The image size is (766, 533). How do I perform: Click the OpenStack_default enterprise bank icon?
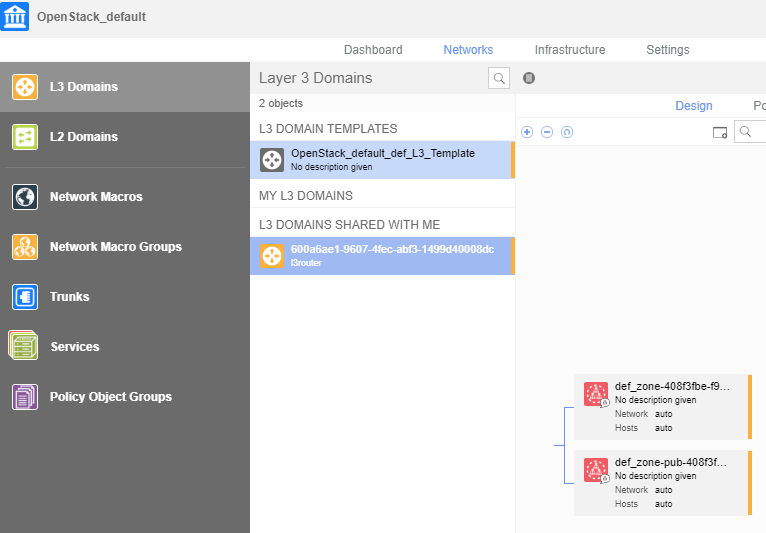[15, 16]
